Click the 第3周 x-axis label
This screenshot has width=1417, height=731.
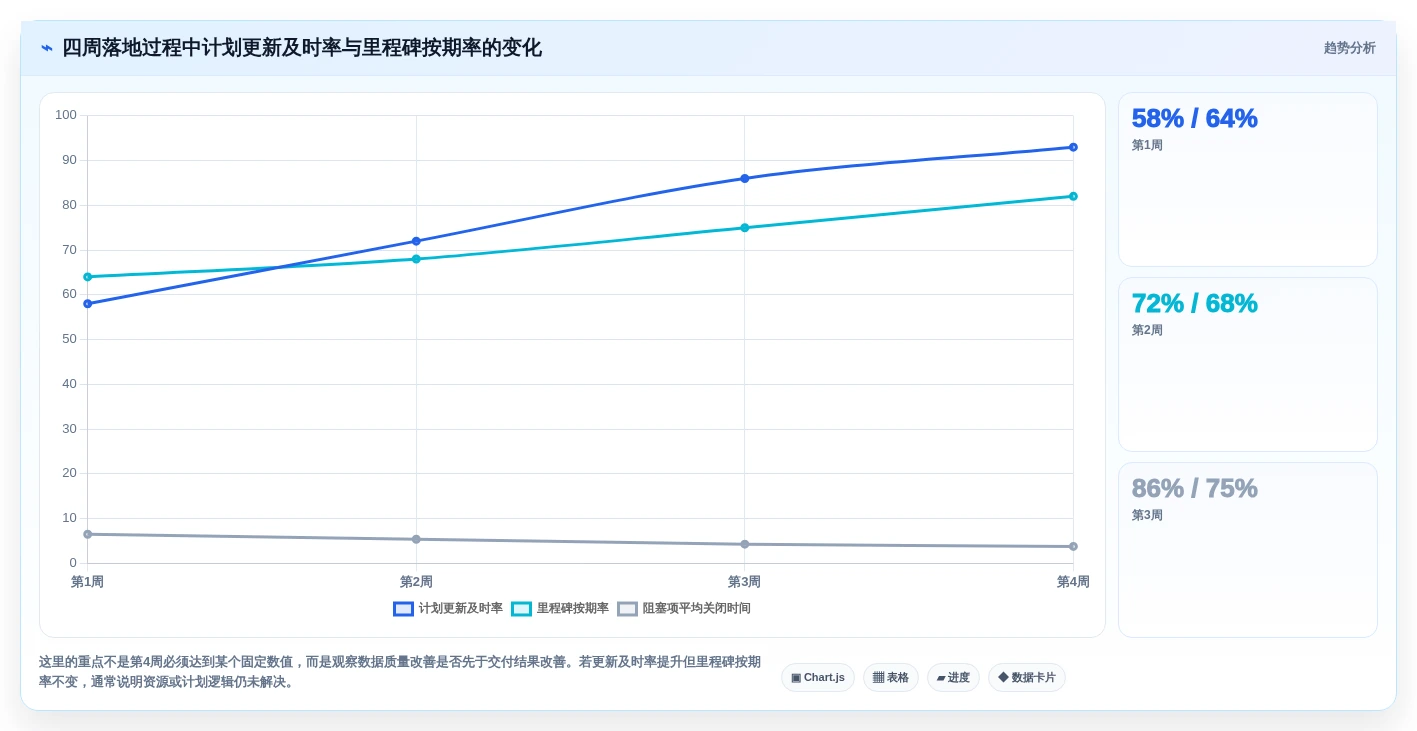pyautogui.click(x=744, y=582)
